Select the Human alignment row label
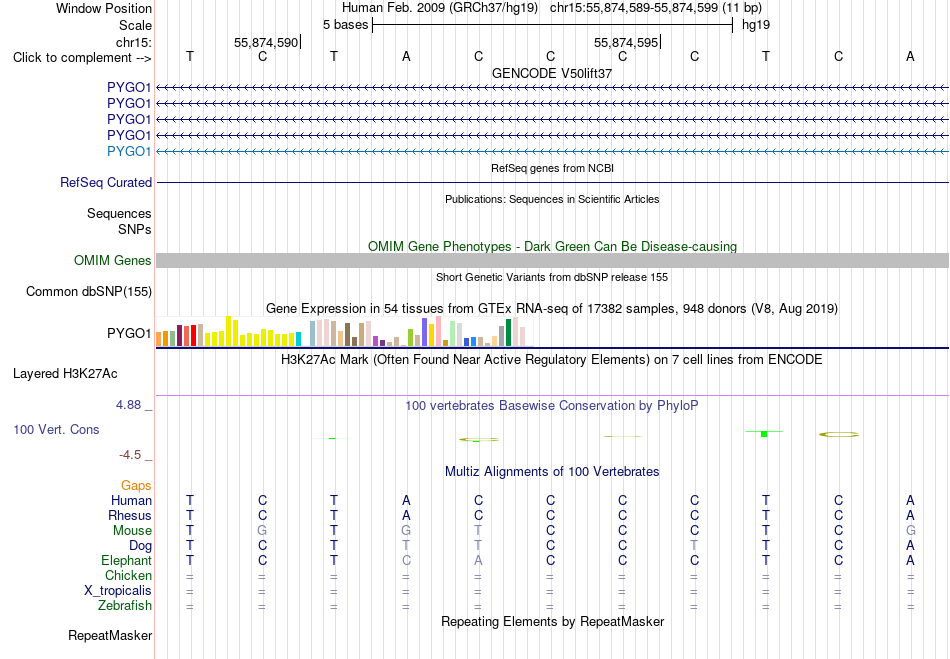The height and width of the screenshot is (659, 950). (x=131, y=500)
